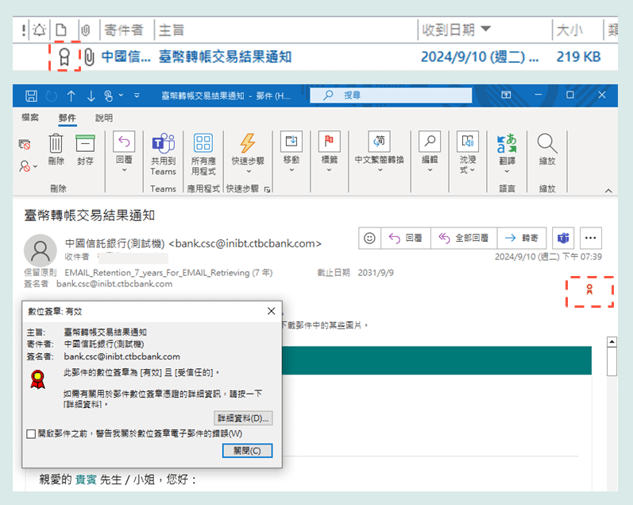
Task: Click the 簽名者 address under retention line
Action: coord(114,284)
